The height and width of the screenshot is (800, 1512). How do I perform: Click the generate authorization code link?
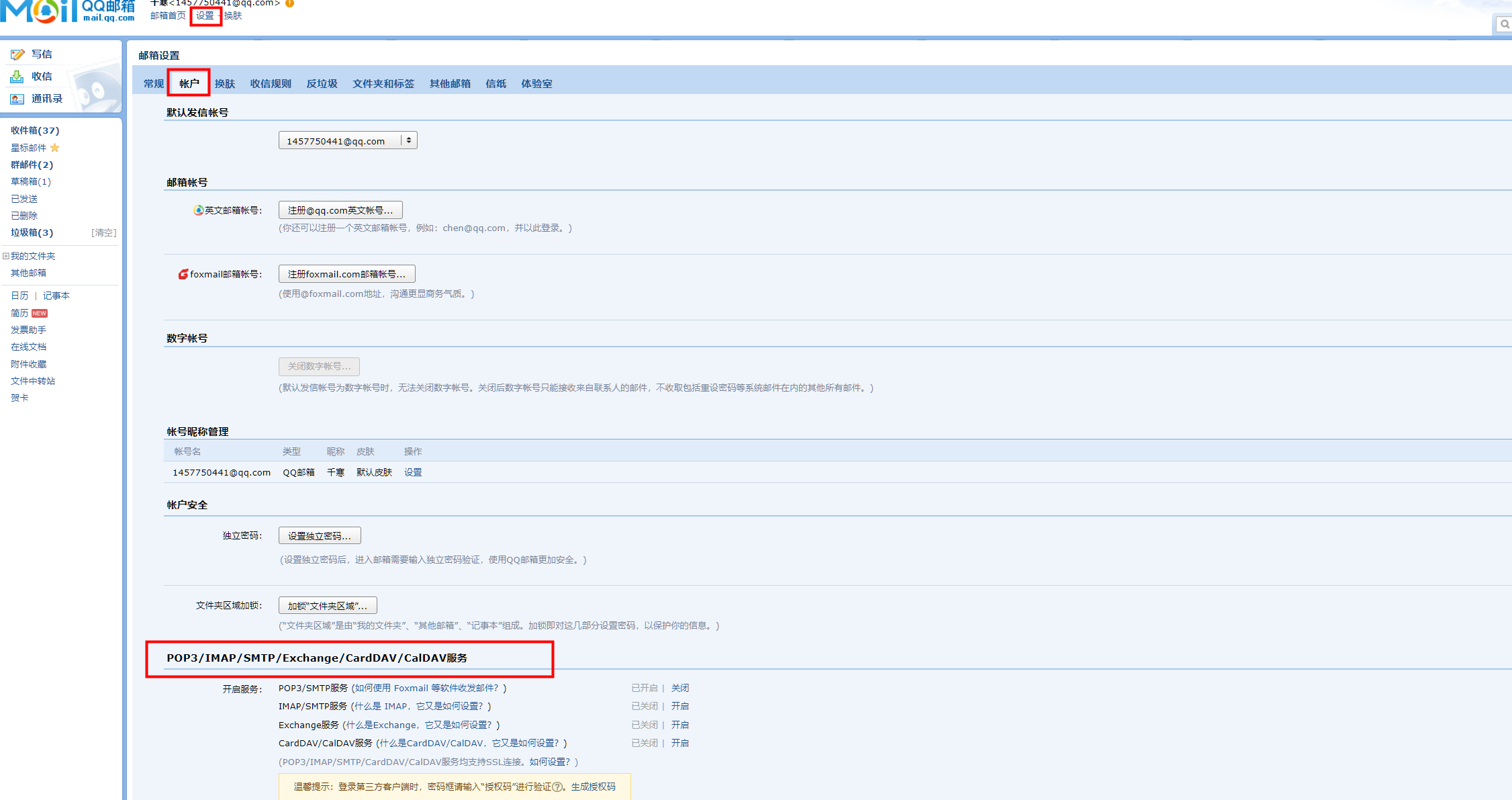(x=593, y=787)
